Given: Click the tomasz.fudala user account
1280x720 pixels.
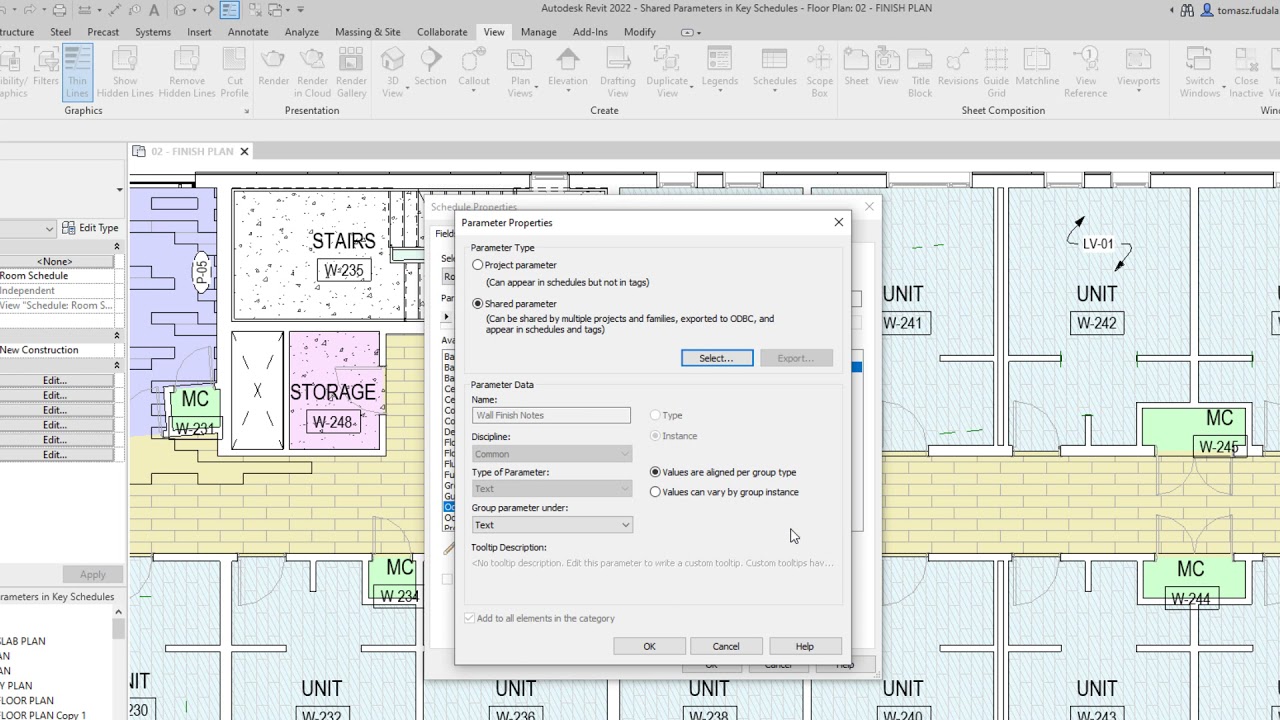Looking at the screenshot, I should (1240, 10).
